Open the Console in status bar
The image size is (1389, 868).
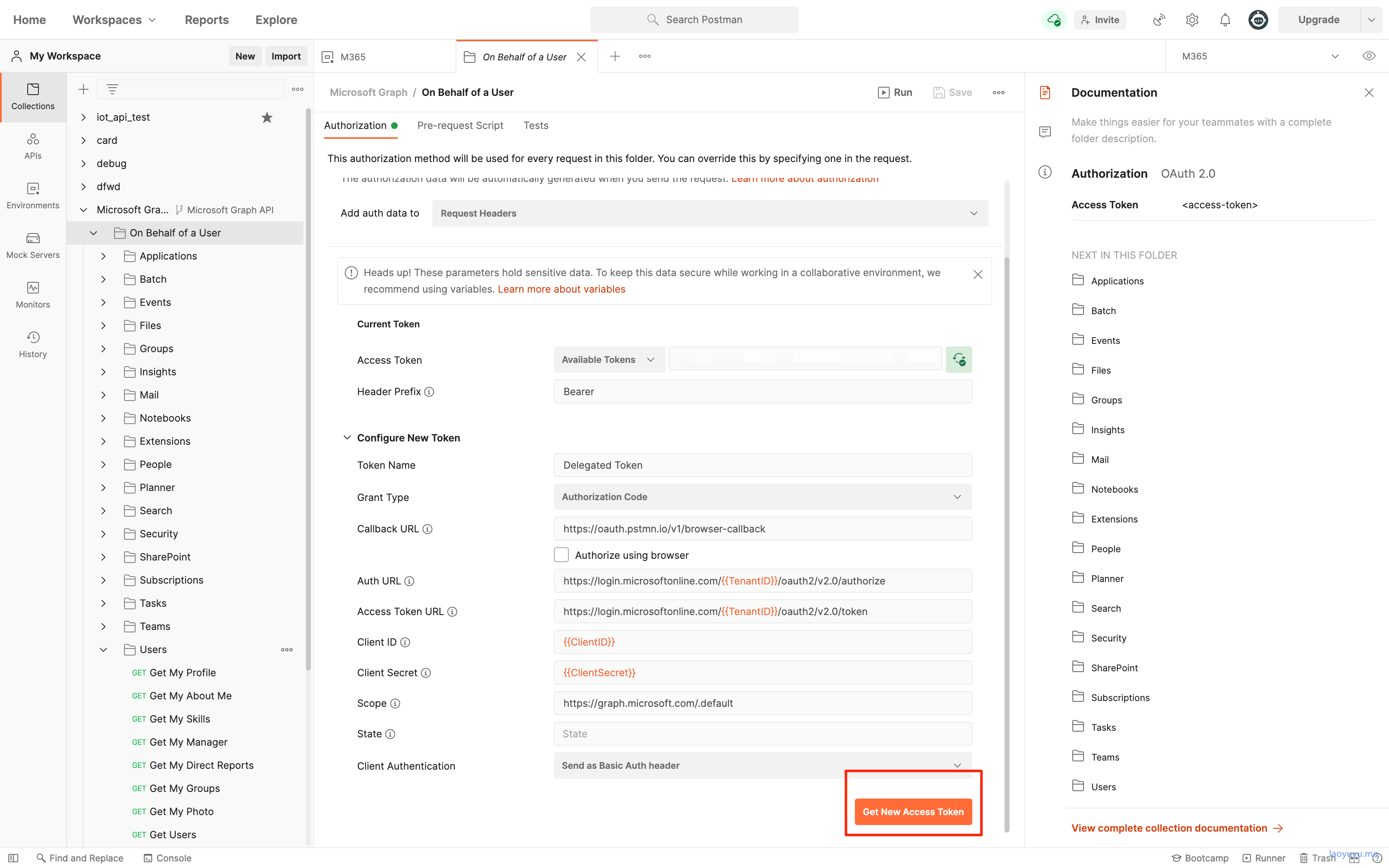167,858
